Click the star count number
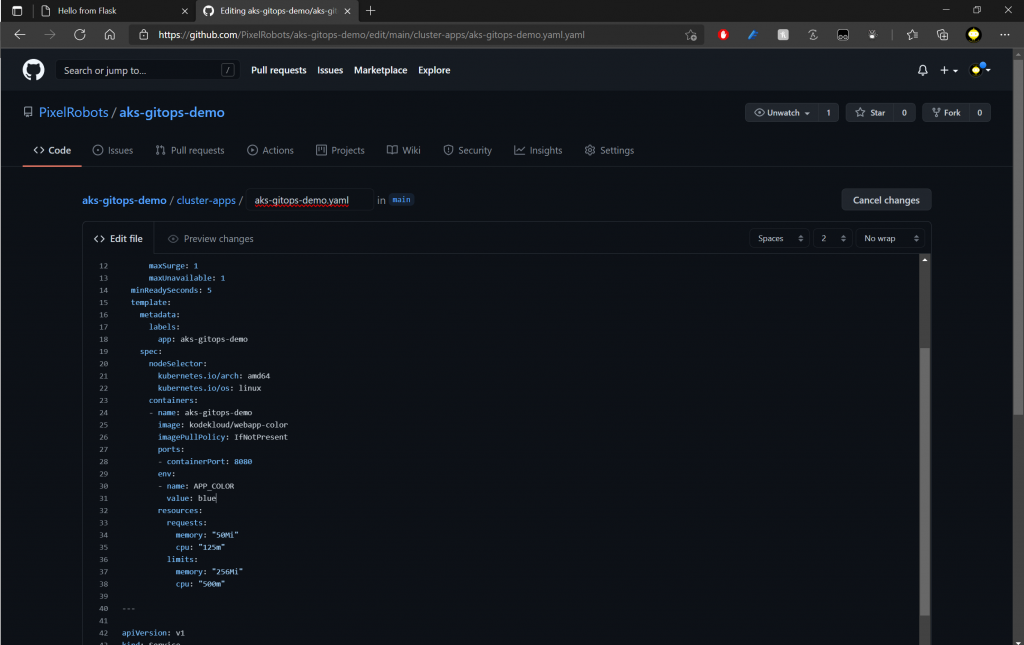The image size is (1024, 645). coord(904,112)
